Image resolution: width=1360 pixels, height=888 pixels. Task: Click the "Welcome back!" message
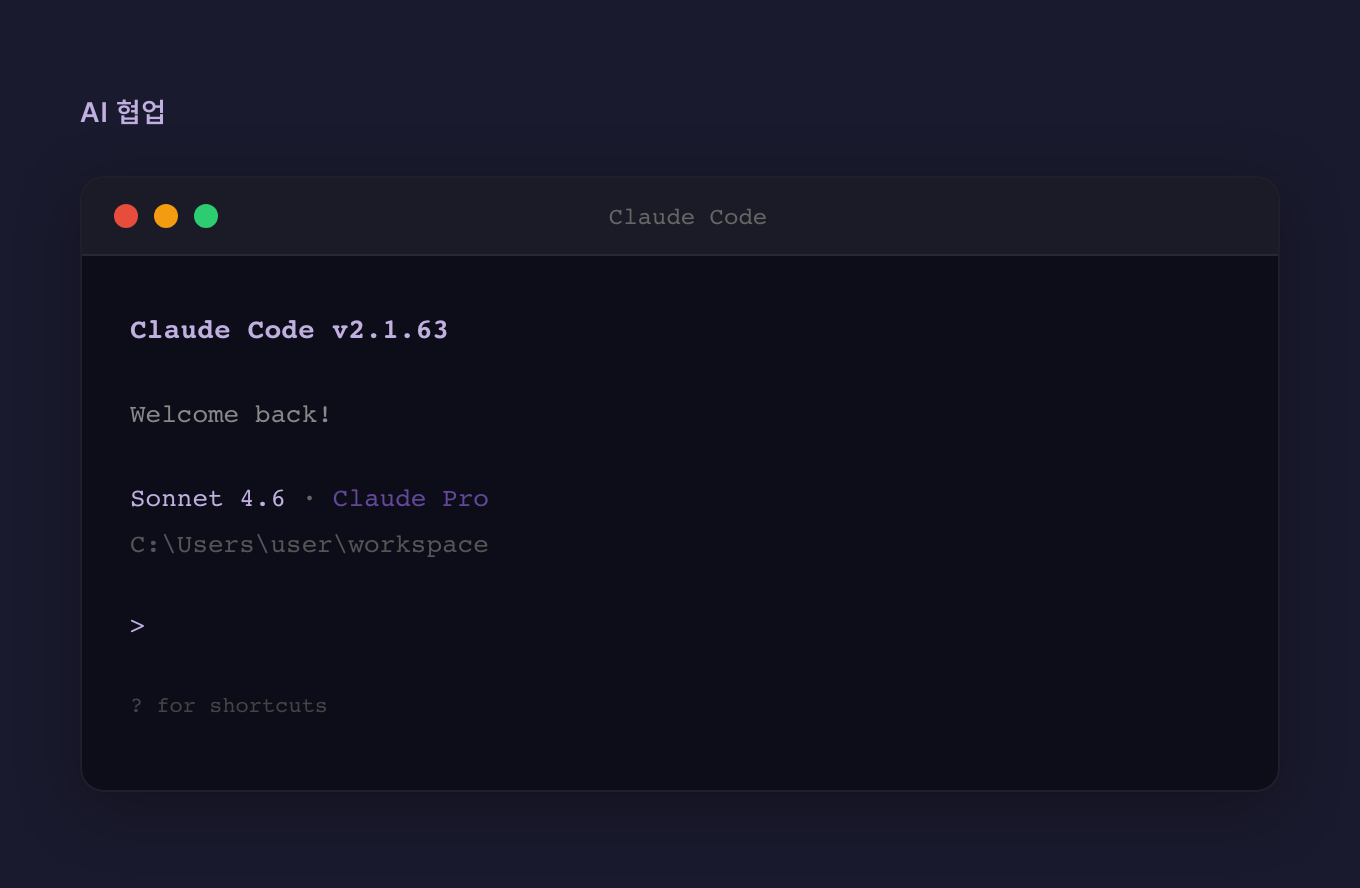[x=230, y=415]
